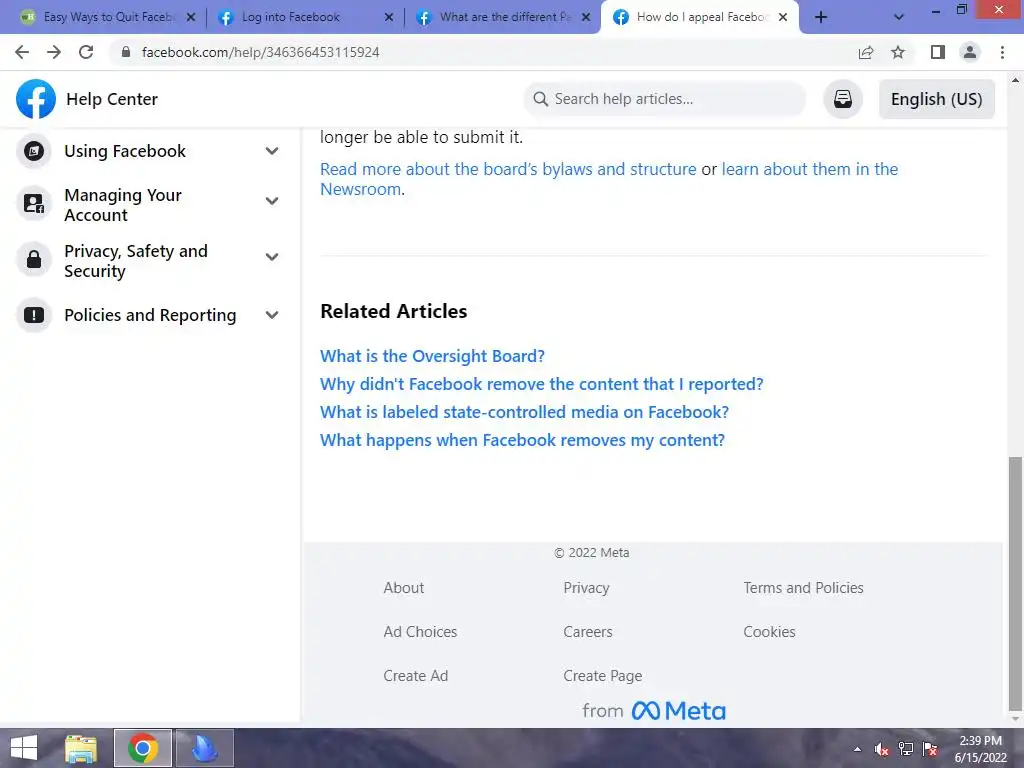Click the network tray icon
The height and width of the screenshot is (768, 1024).
[906, 749]
